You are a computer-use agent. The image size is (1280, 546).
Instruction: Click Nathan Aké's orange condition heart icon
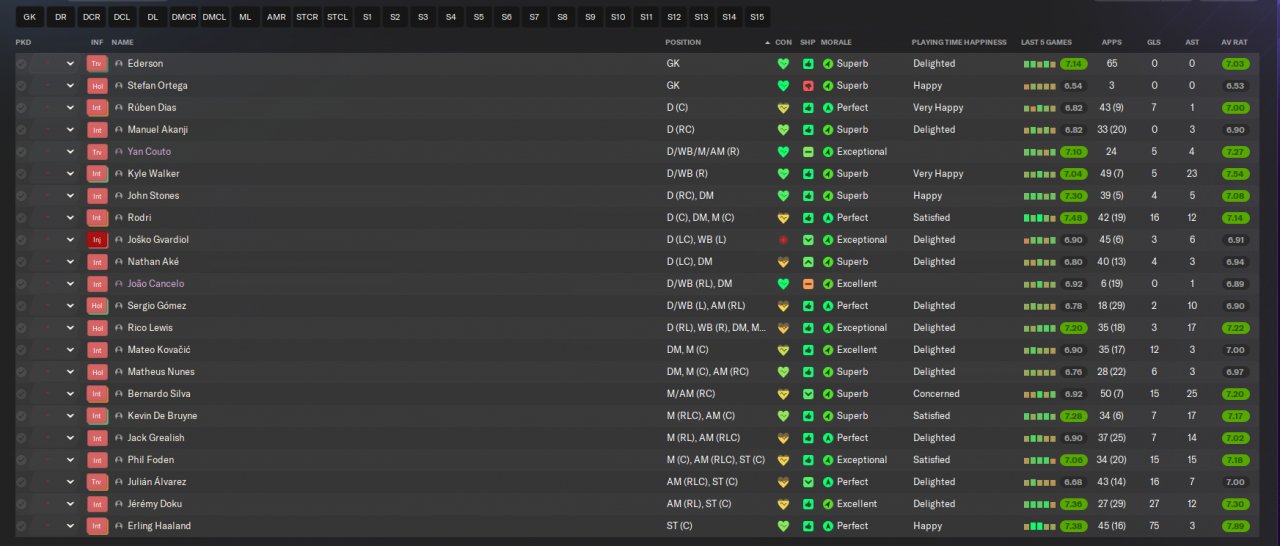(x=783, y=261)
